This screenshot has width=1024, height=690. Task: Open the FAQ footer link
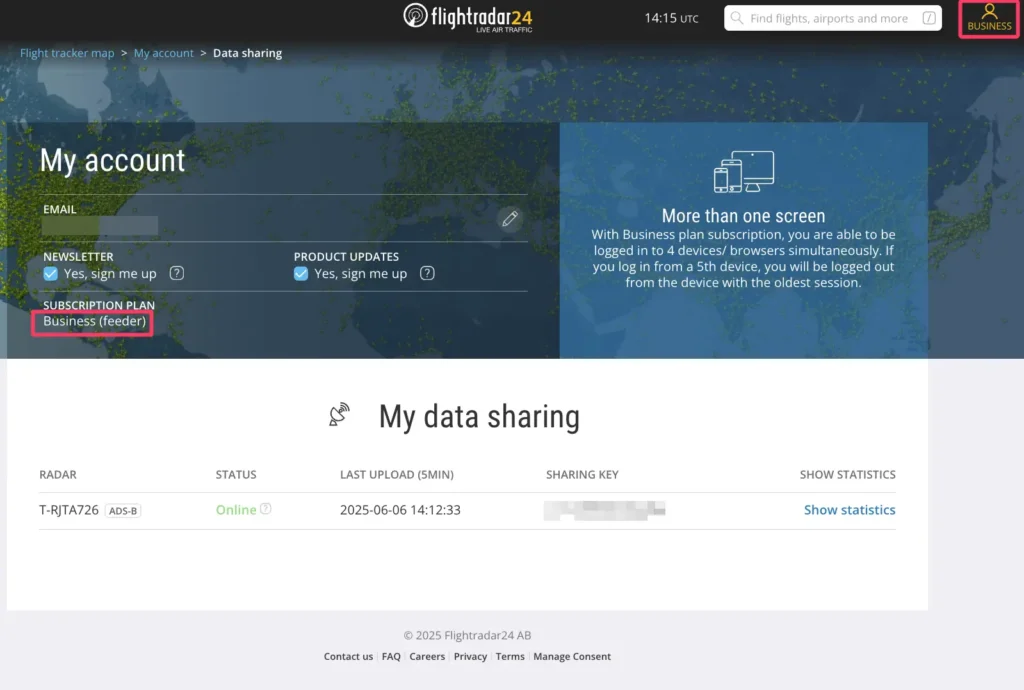tap(391, 656)
